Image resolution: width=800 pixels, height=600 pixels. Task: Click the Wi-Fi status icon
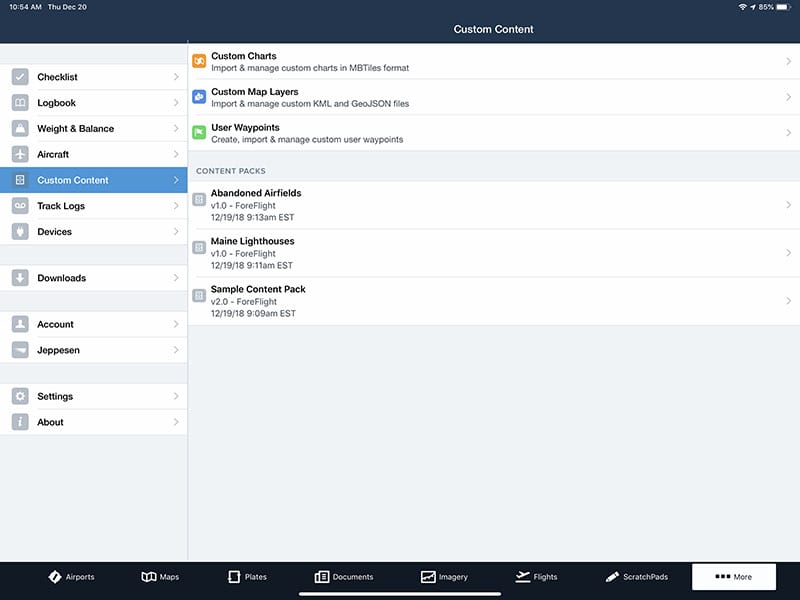tap(742, 7)
